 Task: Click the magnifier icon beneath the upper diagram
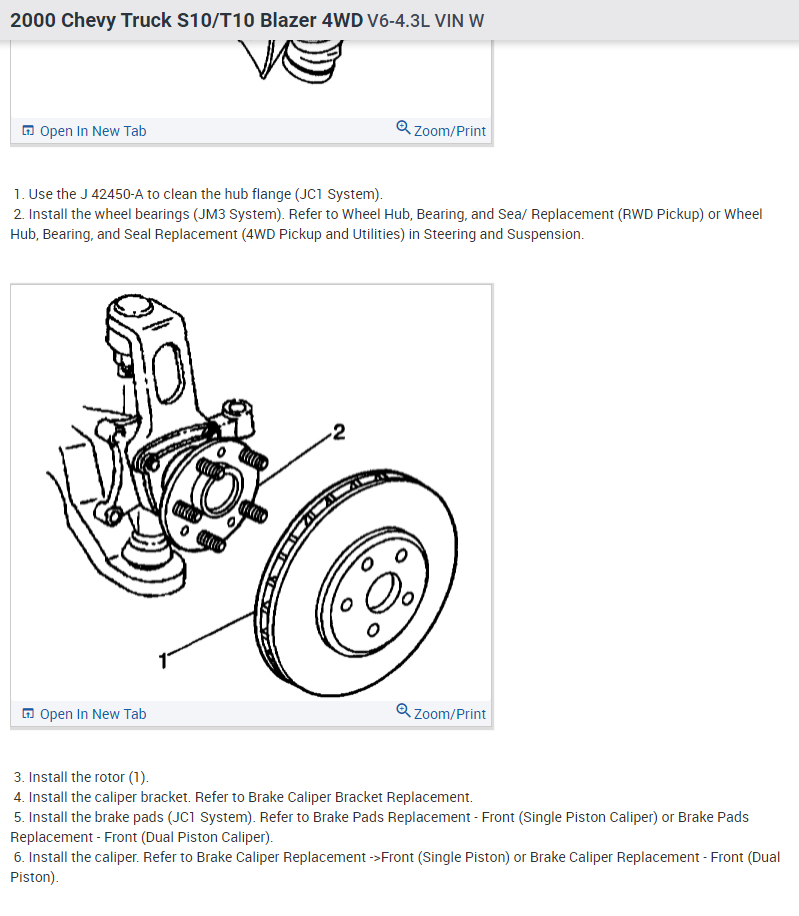click(403, 127)
